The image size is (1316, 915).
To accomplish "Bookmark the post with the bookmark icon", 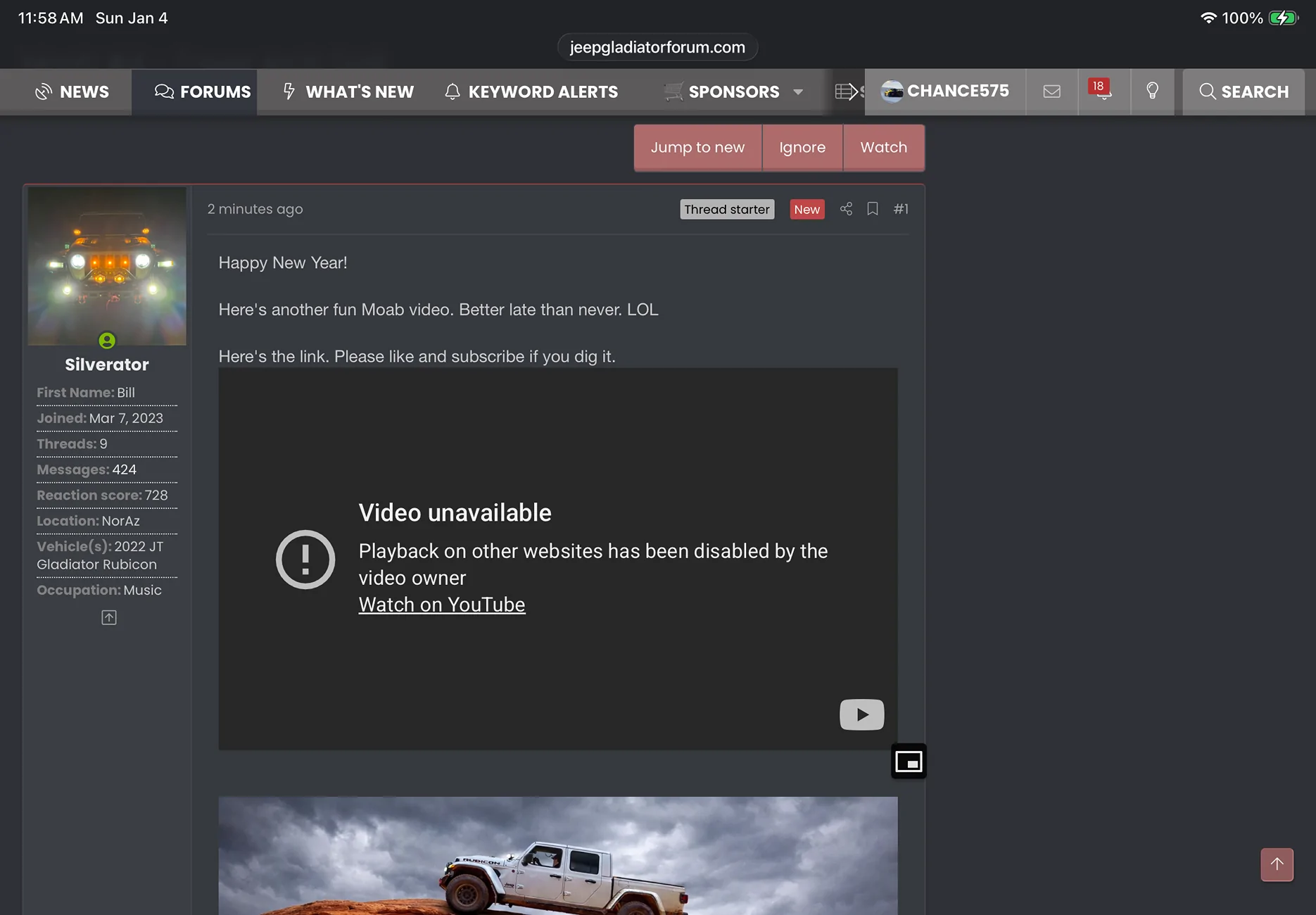I will [x=873, y=209].
